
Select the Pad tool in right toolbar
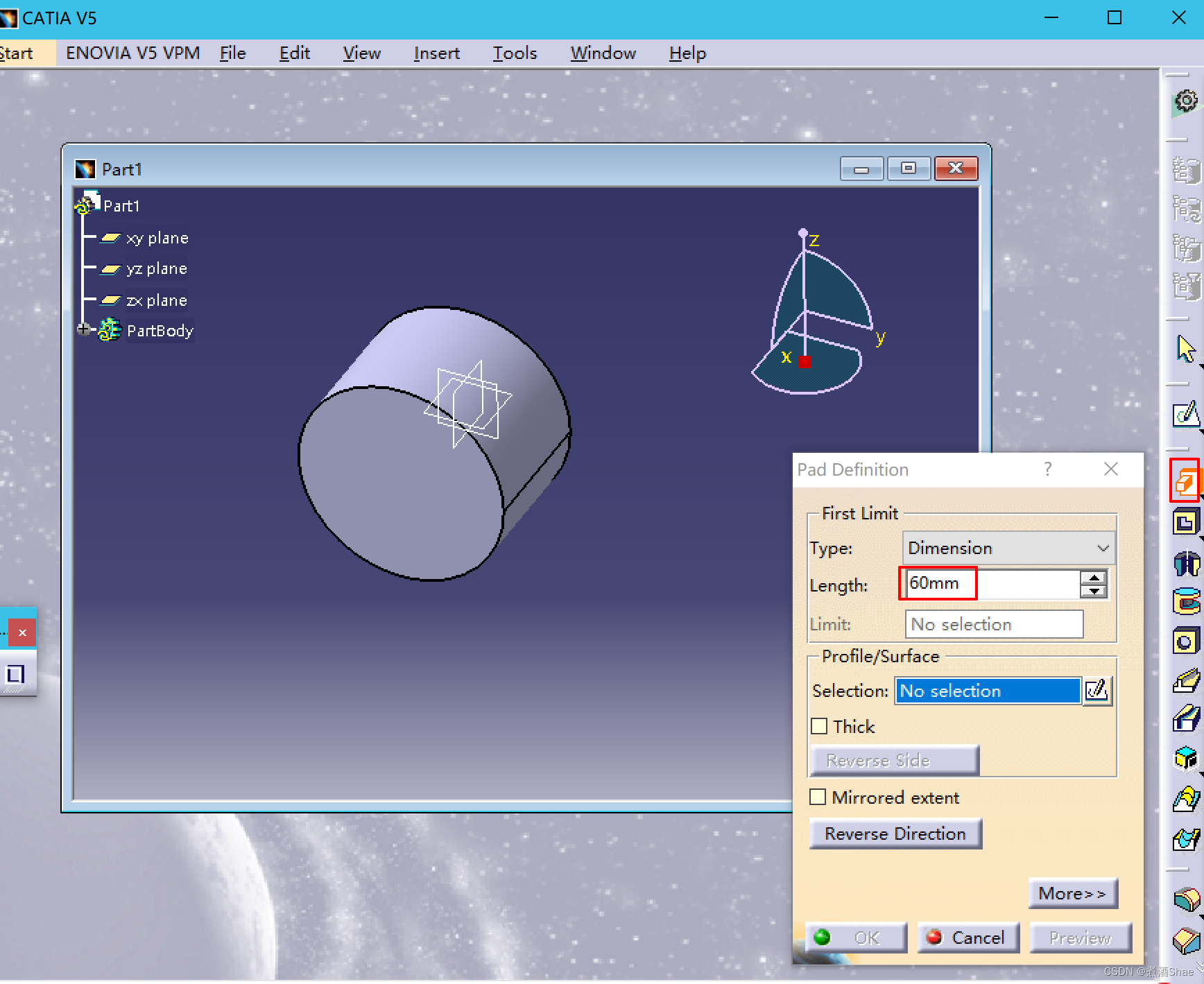coord(1185,480)
